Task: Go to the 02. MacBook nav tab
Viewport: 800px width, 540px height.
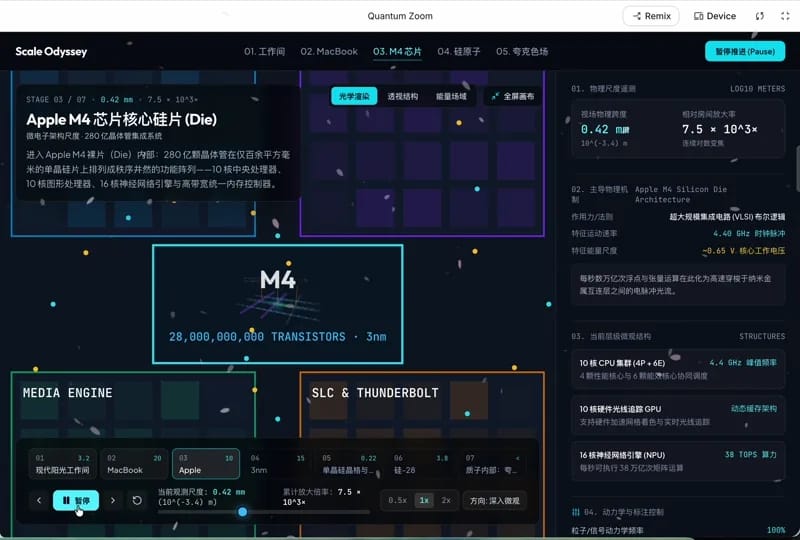Action: tap(329, 52)
